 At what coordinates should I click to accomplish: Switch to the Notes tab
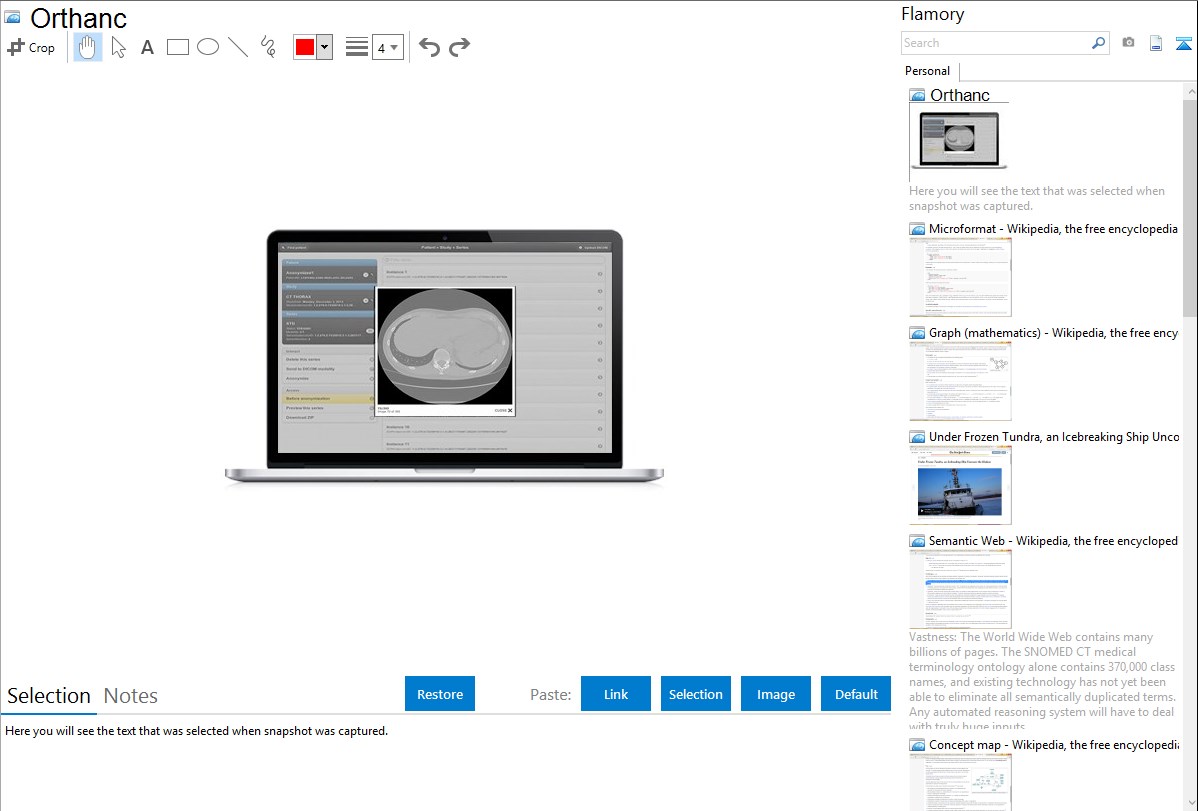131,696
